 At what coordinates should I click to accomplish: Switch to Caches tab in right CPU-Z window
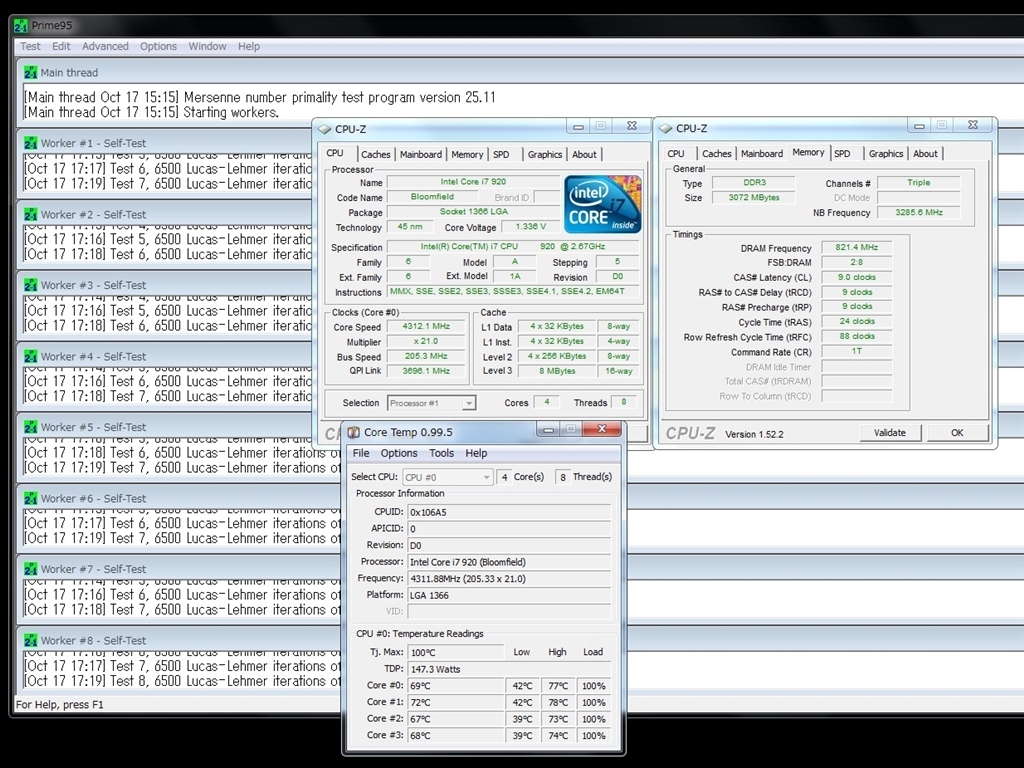[x=716, y=154]
